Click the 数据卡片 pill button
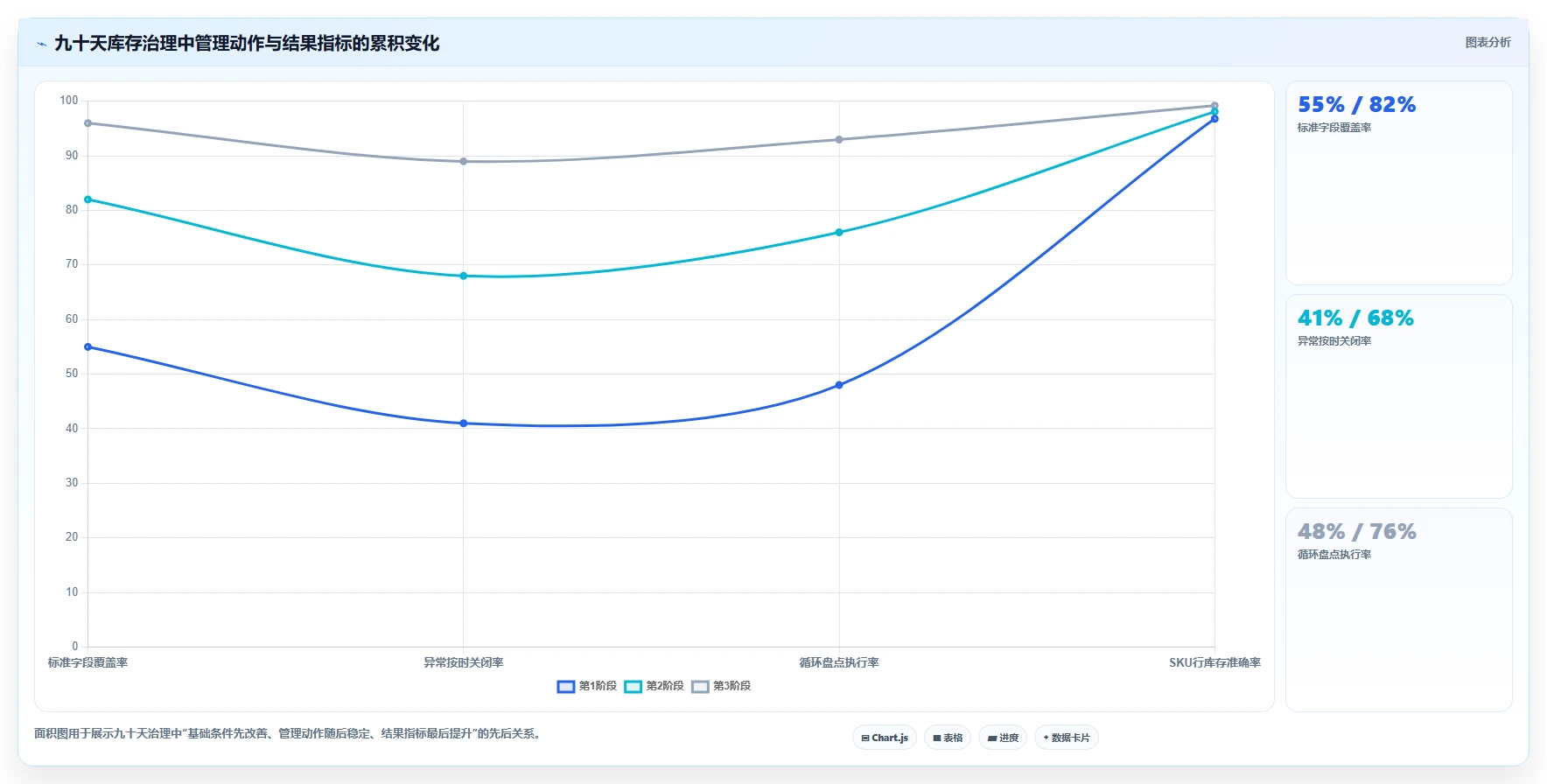Viewport: 1547px width, 784px height. pos(1067,738)
